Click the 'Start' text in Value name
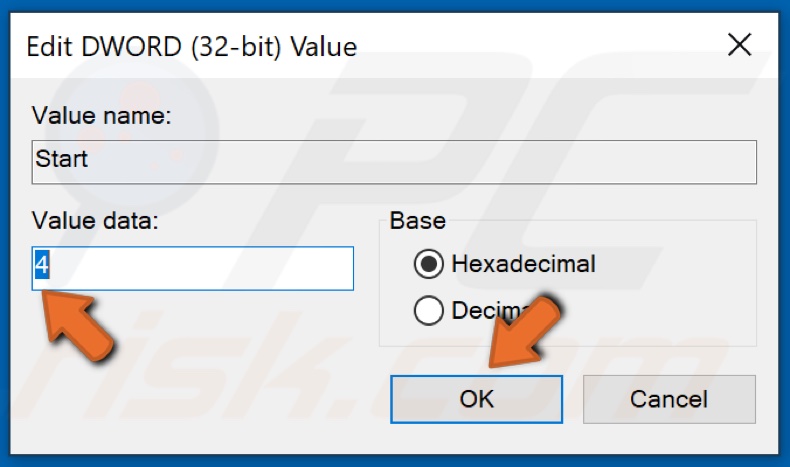The height and width of the screenshot is (467, 790). point(61,159)
